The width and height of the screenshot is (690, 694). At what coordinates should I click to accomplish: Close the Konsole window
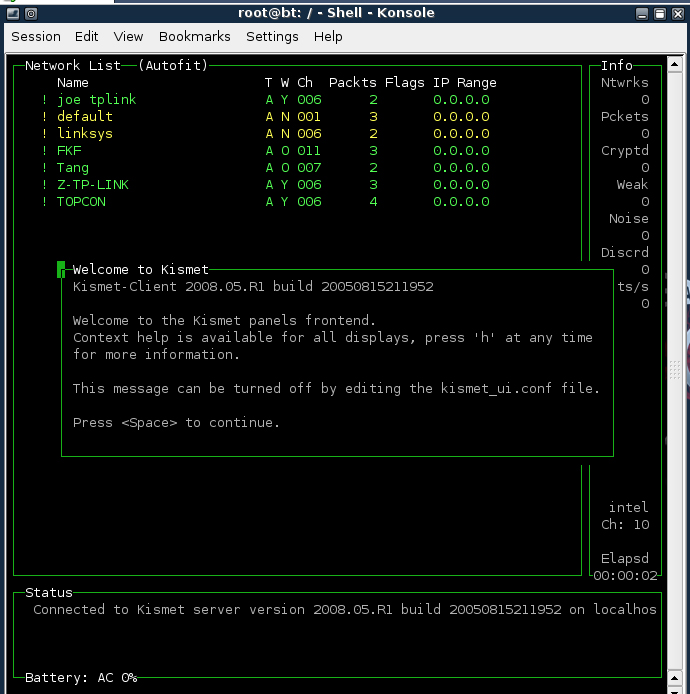point(677,14)
